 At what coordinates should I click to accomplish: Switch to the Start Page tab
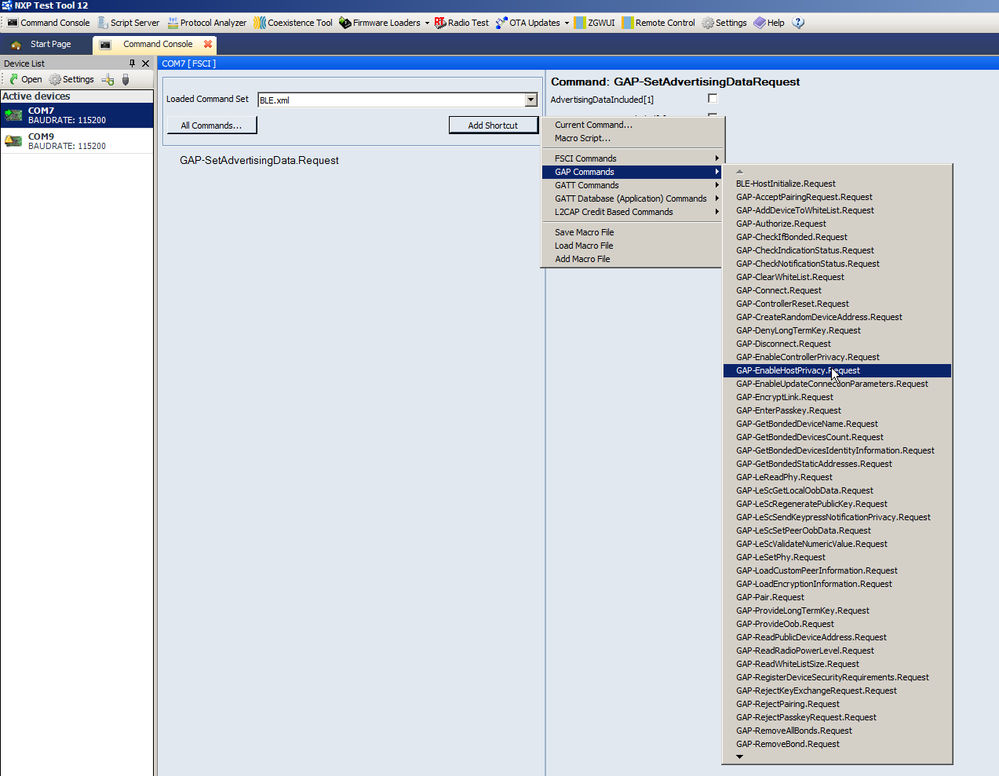pos(42,45)
